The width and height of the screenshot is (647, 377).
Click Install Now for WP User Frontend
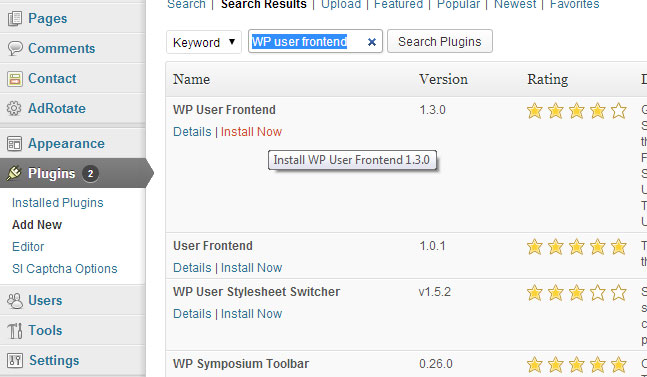251,132
